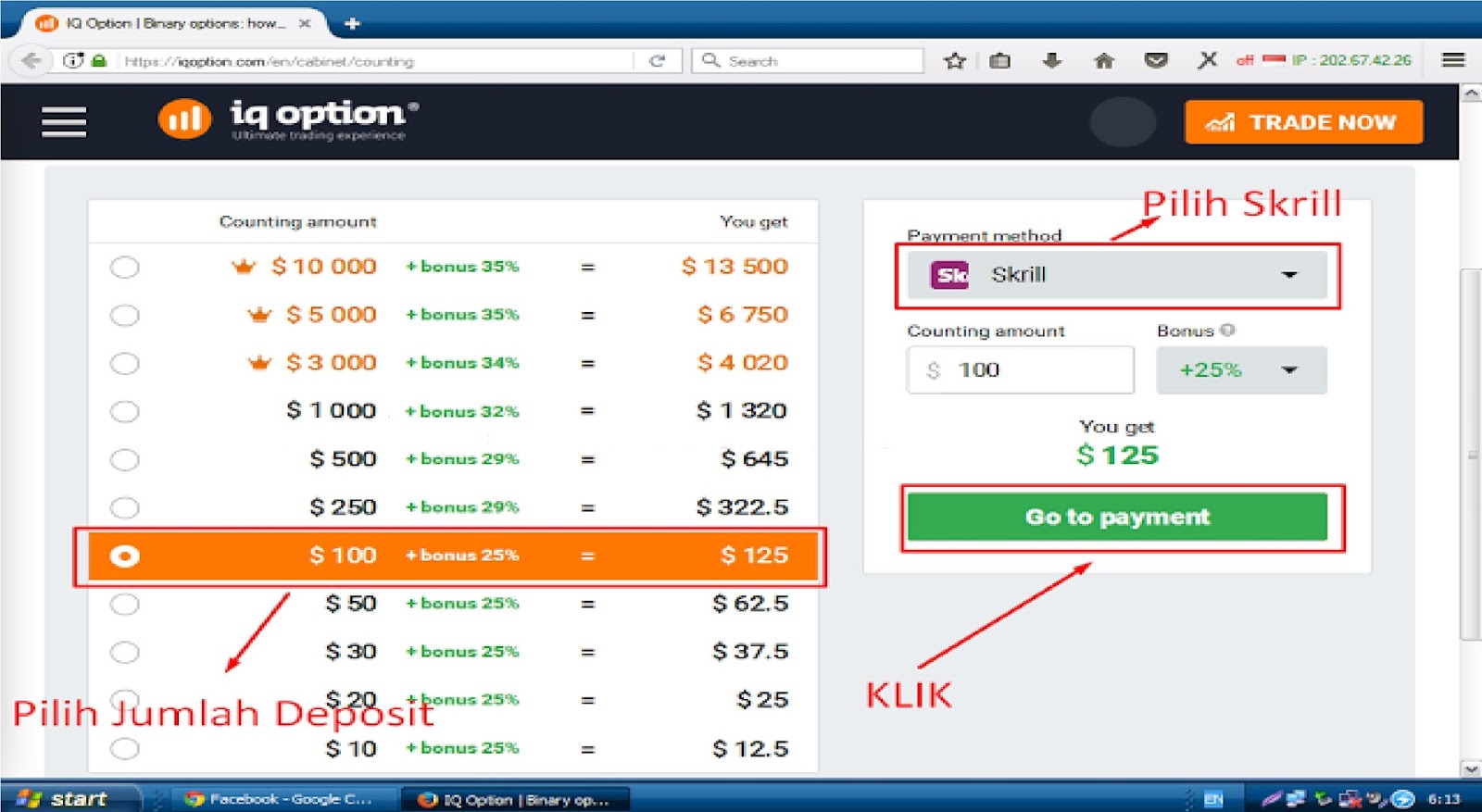Open IQ Option Firefox taskbar window
The image size is (1482, 812).
(516, 799)
